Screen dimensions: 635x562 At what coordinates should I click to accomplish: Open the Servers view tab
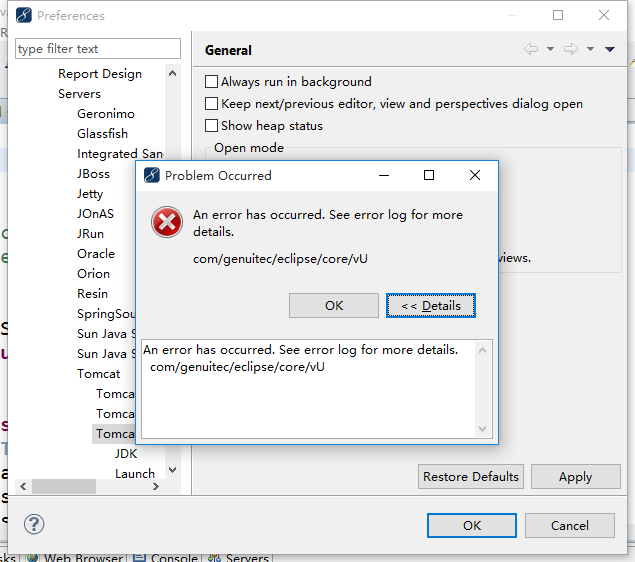[x=238, y=558]
